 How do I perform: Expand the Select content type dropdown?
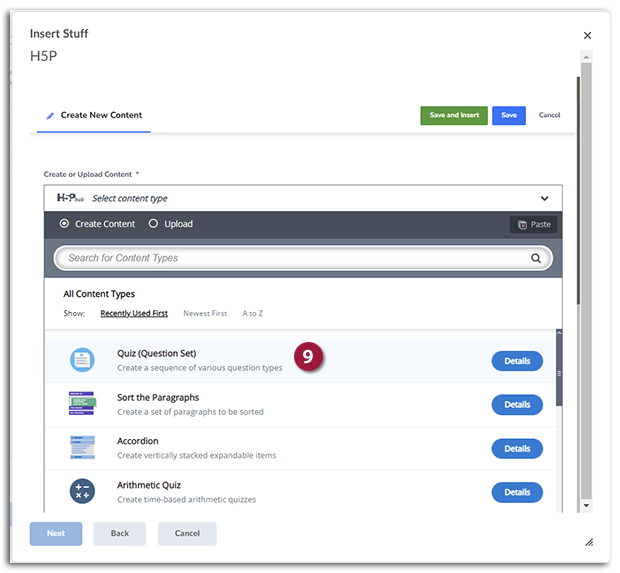tap(544, 198)
